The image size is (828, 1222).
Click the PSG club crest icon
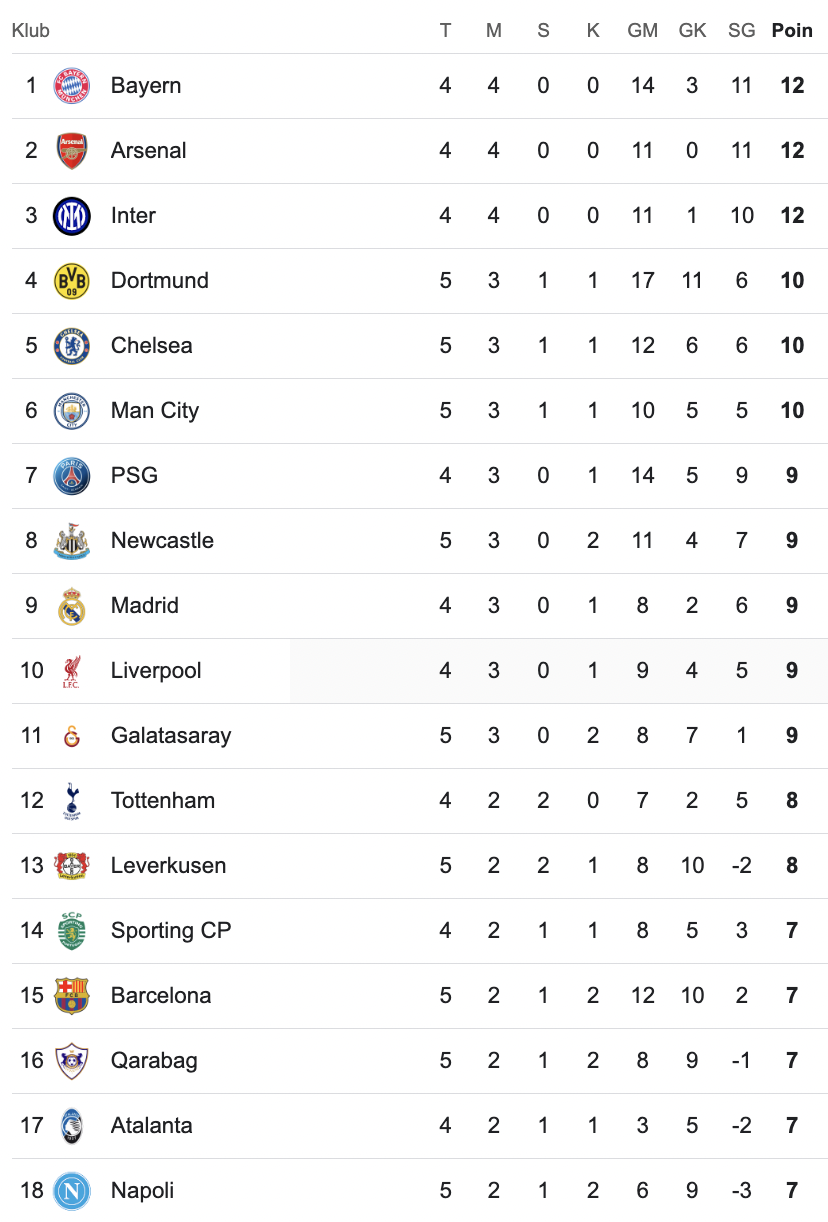pyautogui.click(x=71, y=476)
